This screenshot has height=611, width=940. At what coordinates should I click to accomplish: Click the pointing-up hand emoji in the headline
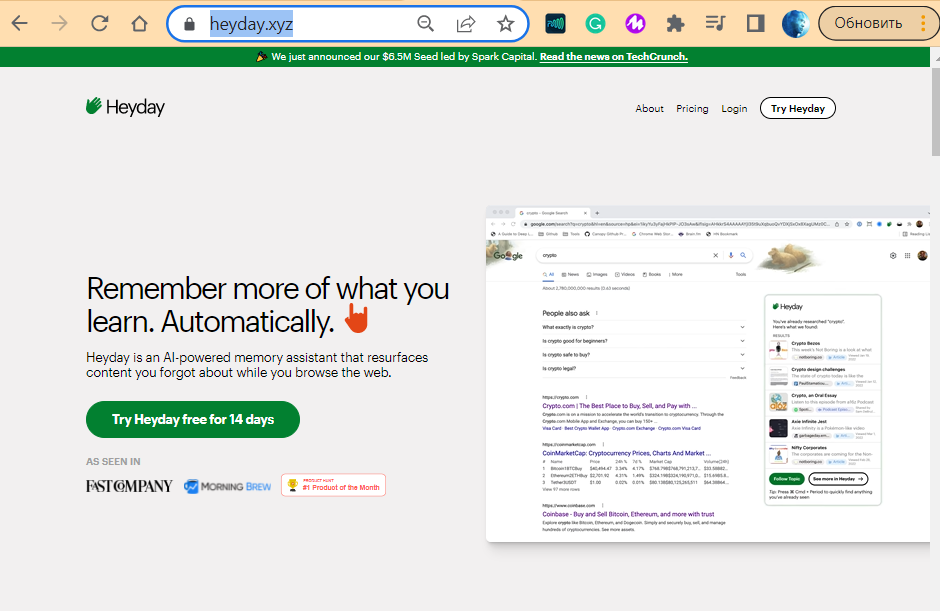click(357, 318)
